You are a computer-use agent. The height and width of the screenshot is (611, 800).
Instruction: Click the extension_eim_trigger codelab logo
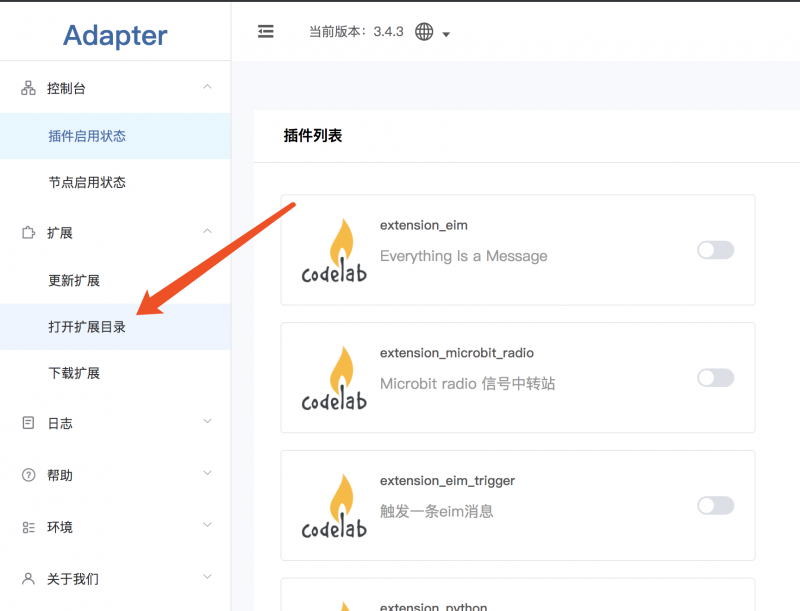(x=334, y=506)
